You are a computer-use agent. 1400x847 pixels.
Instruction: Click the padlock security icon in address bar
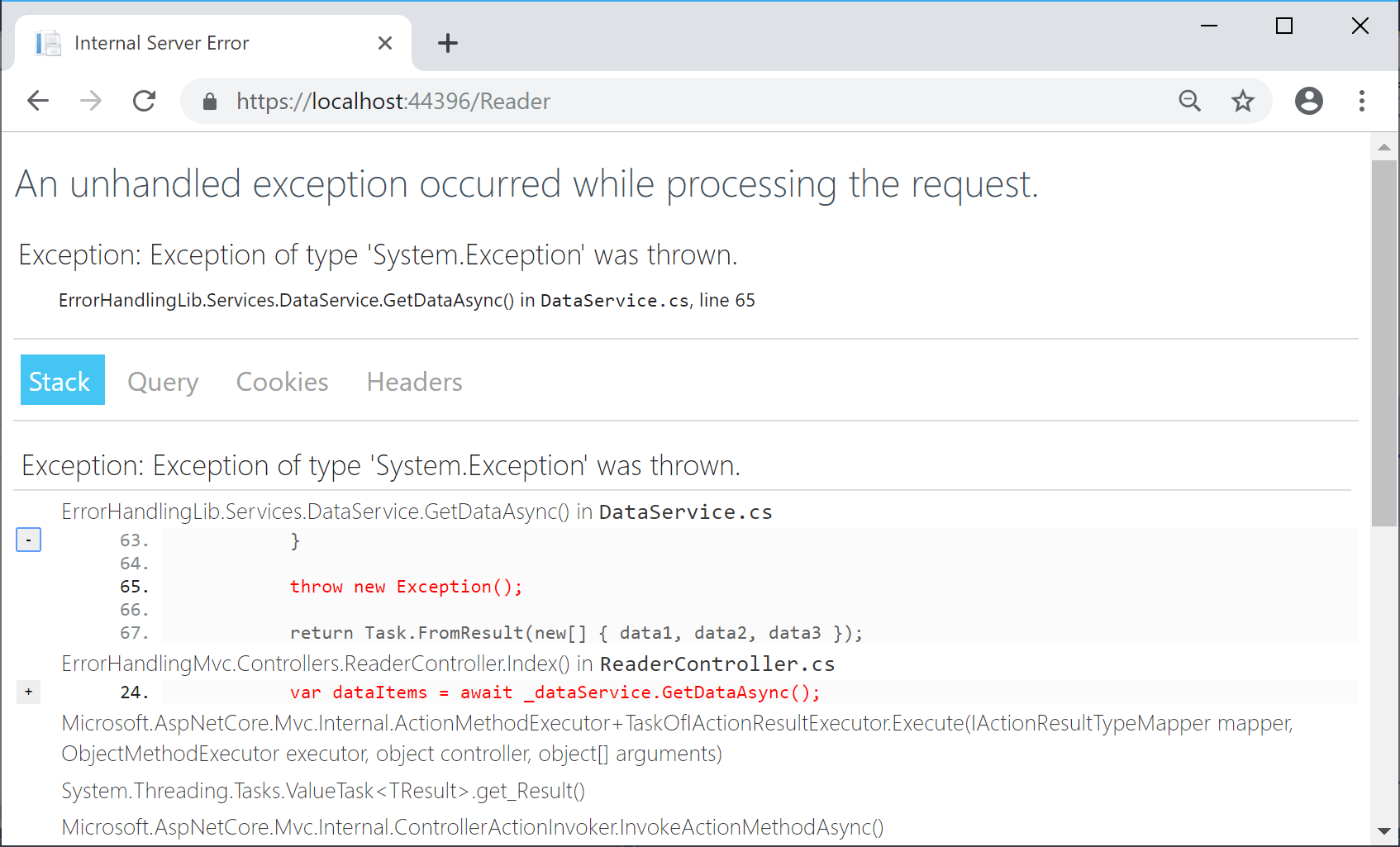click(x=210, y=101)
